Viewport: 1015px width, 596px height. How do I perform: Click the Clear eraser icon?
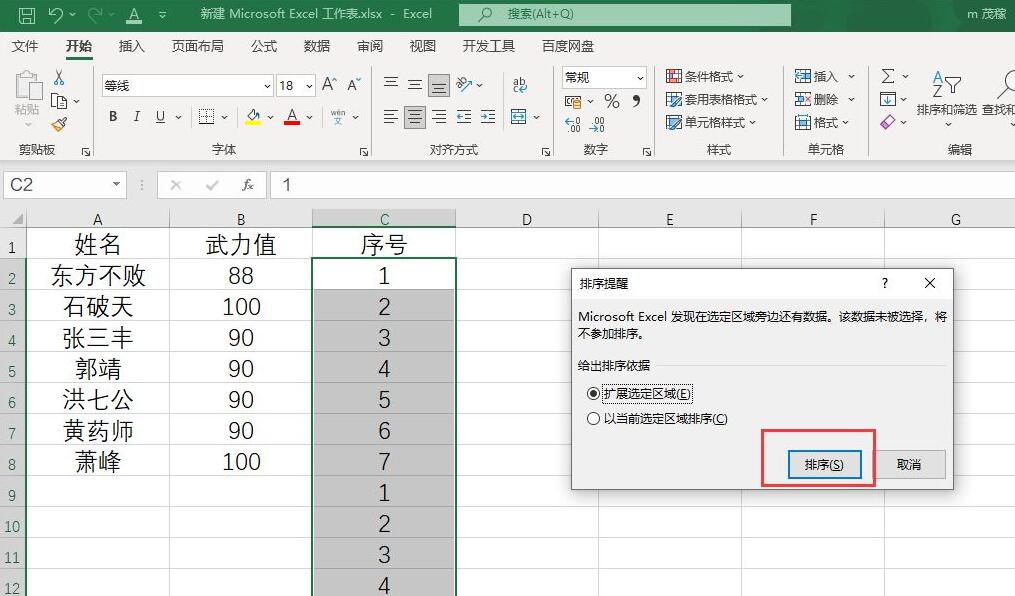tap(887, 122)
